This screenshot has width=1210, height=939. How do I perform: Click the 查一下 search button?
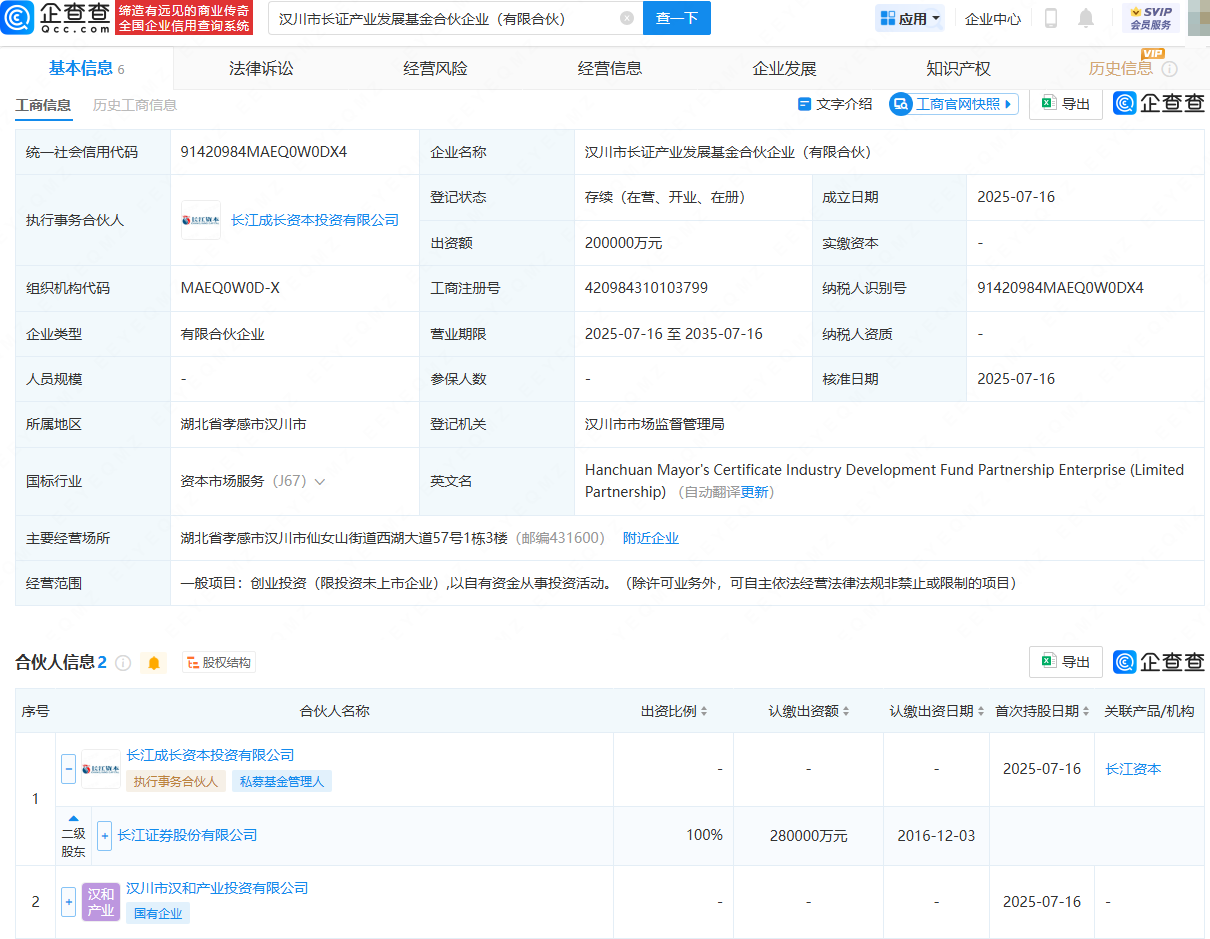(677, 18)
